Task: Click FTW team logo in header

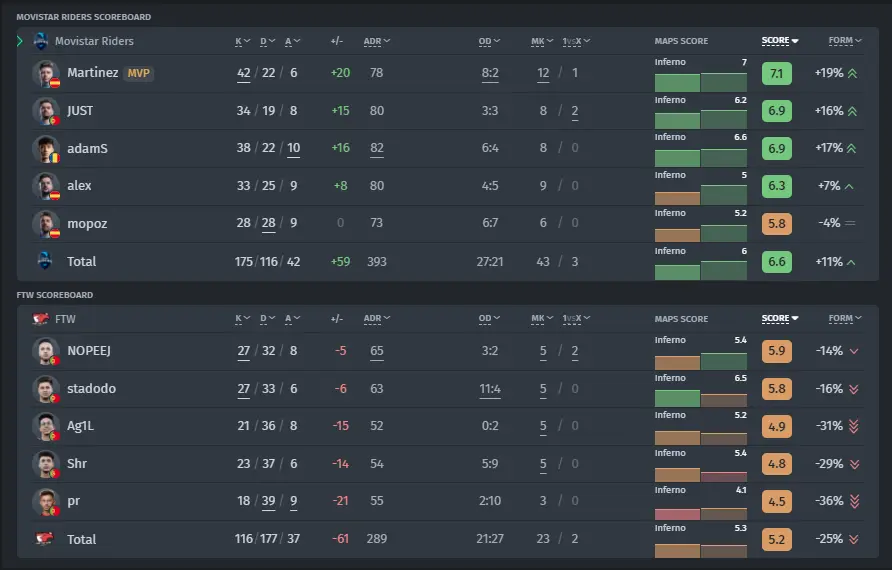Action: pos(41,319)
